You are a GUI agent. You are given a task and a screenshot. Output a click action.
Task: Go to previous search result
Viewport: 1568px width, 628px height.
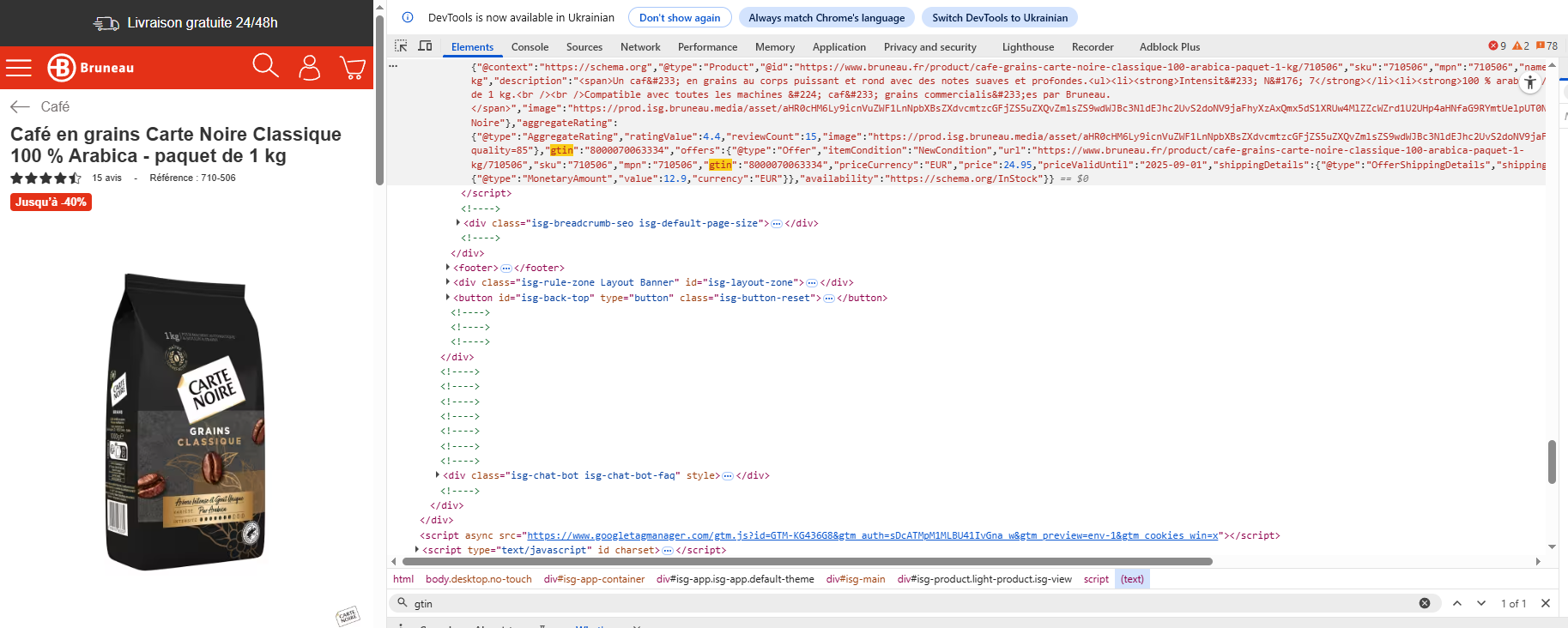pyautogui.click(x=1457, y=603)
